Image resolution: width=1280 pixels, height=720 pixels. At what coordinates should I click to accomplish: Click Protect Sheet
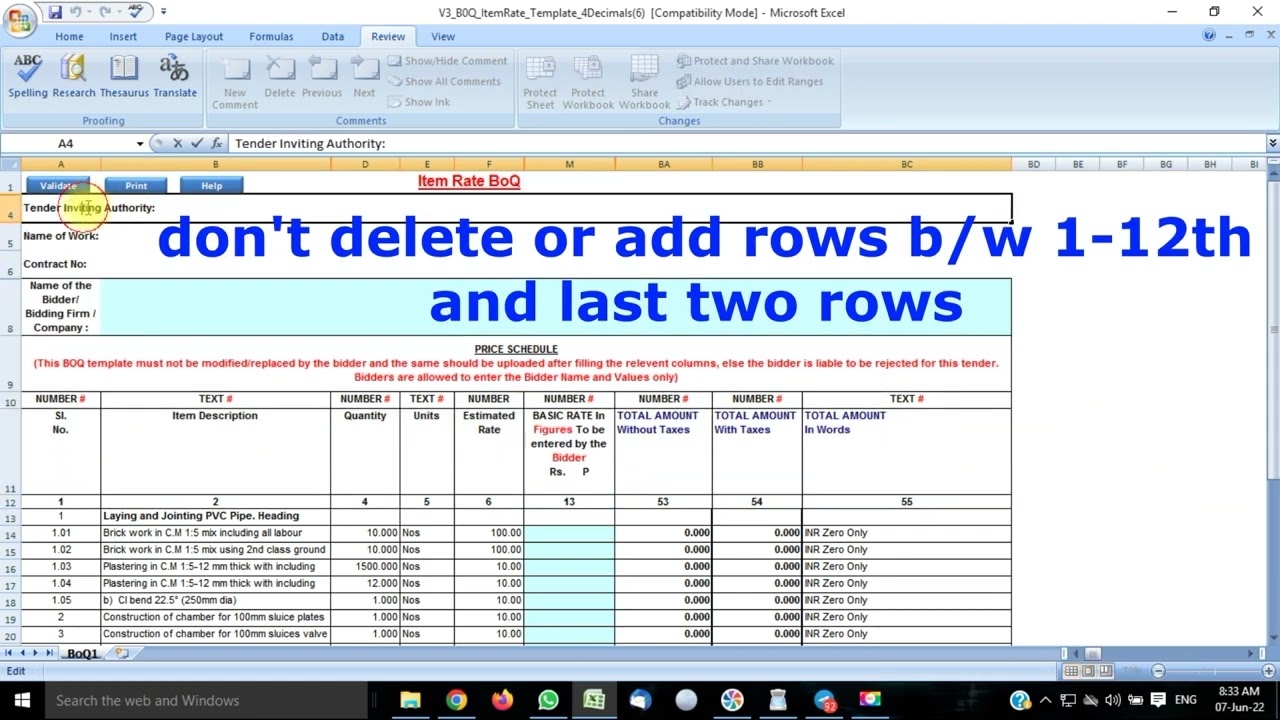[x=540, y=82]
